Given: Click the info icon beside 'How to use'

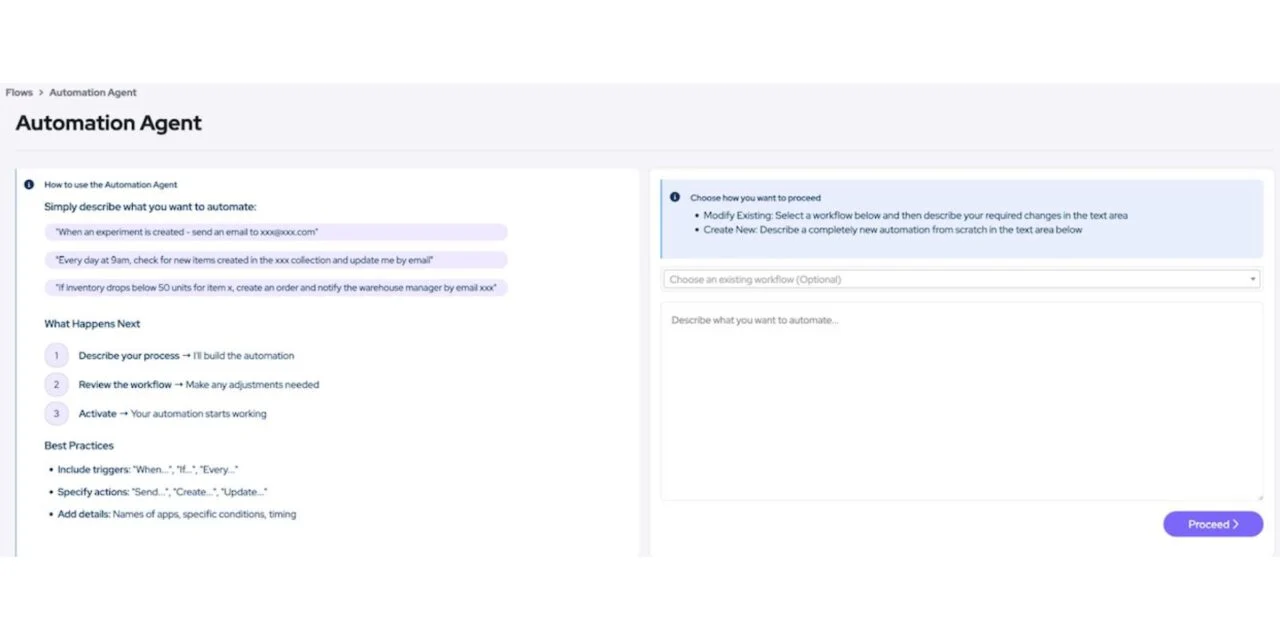Looking at the screenshot, I should pos(29,185).
